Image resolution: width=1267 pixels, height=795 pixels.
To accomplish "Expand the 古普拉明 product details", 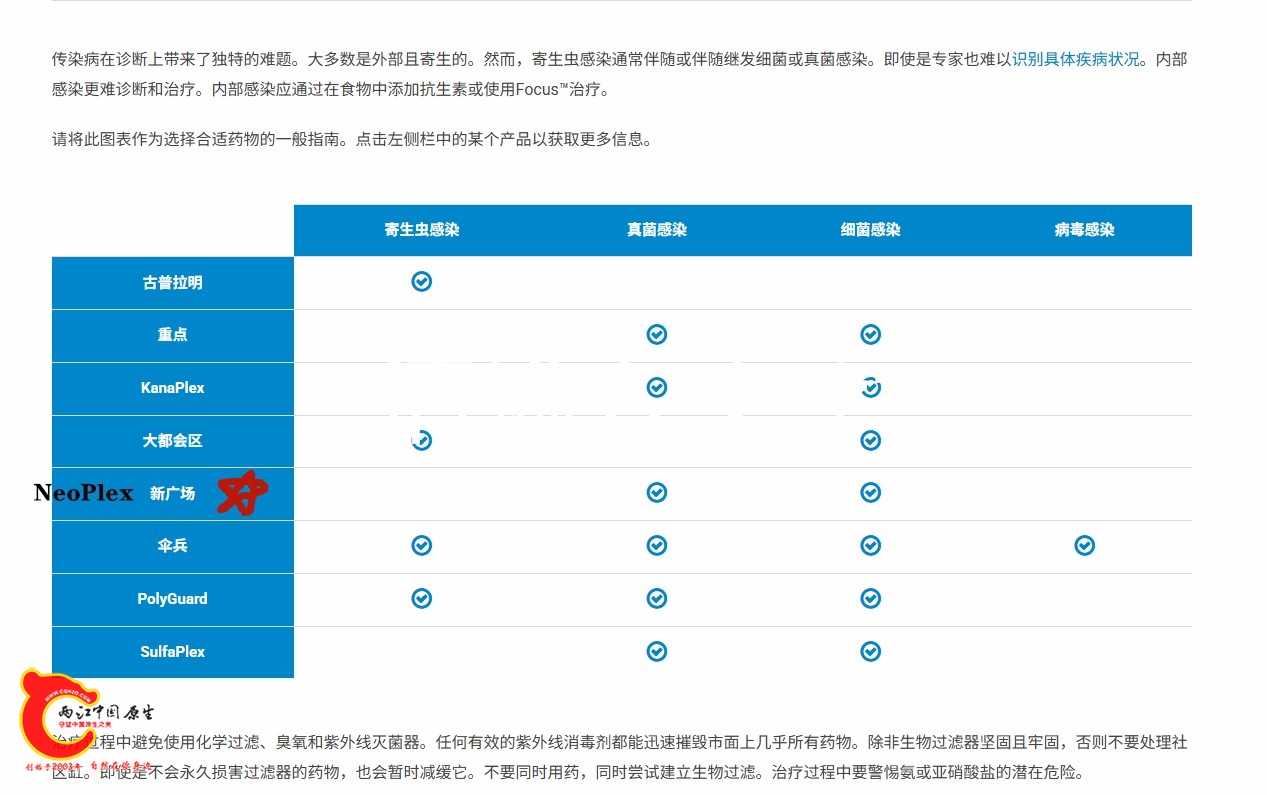I will [x=172, y=282].
